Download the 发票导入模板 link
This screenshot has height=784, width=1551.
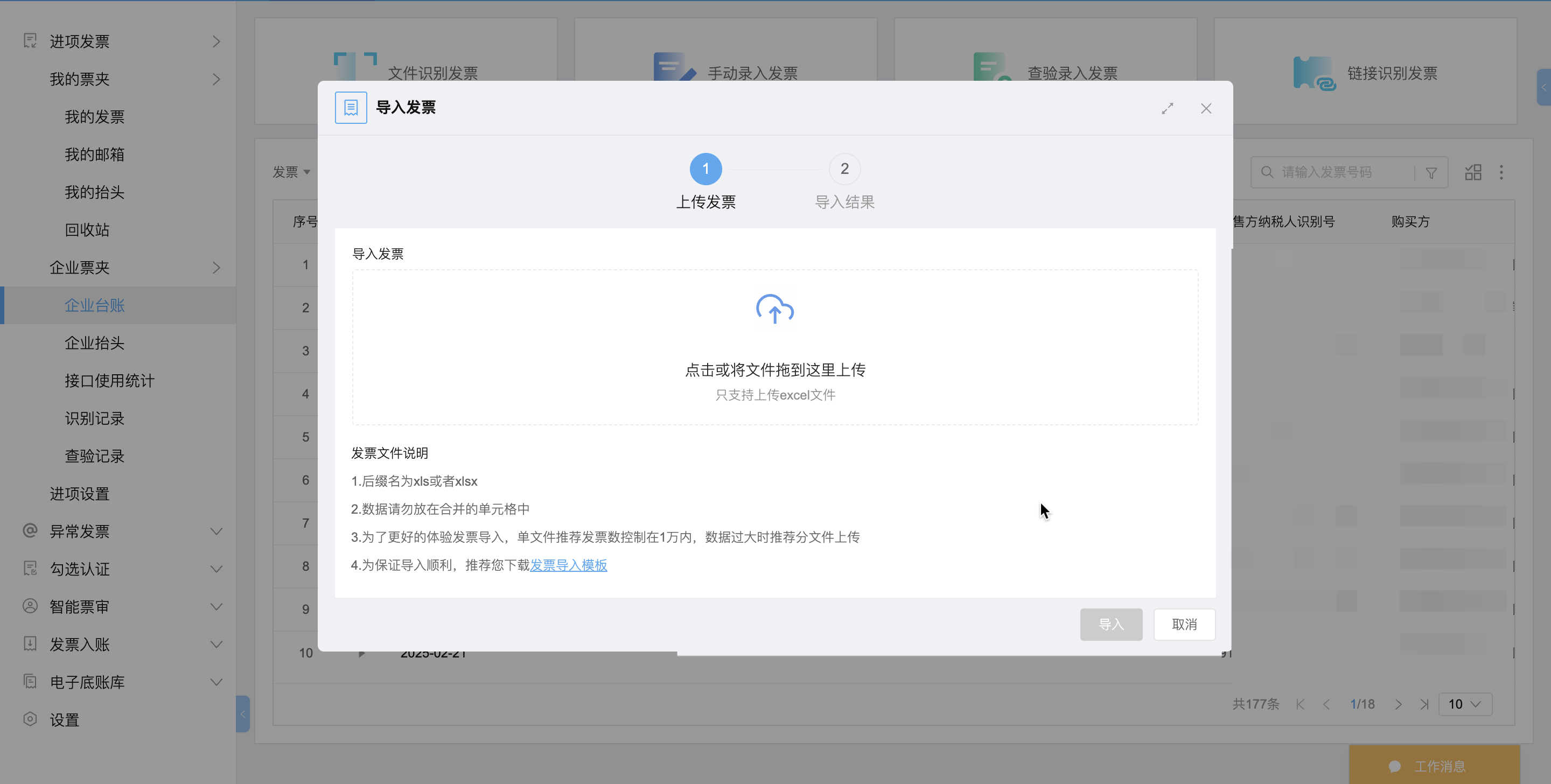pos(568,565)
